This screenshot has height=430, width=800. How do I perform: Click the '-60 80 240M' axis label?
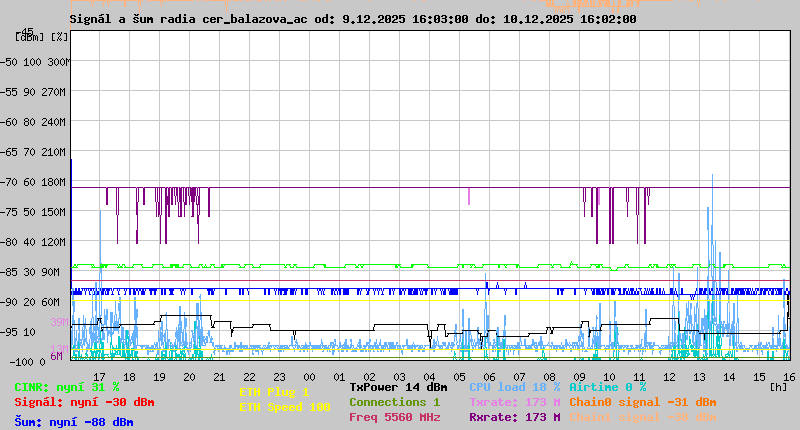(33, 122)
